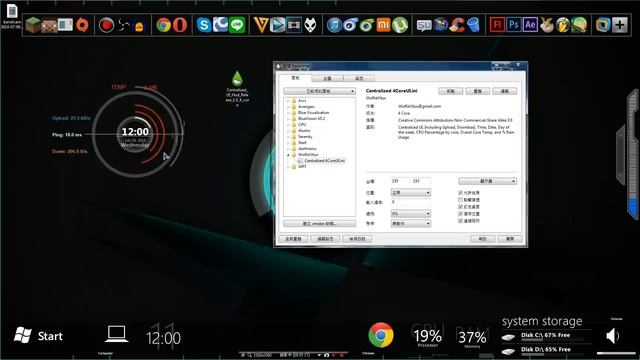
Task: Open LINE messenger from the dock
Action: (x=237, y=25)
